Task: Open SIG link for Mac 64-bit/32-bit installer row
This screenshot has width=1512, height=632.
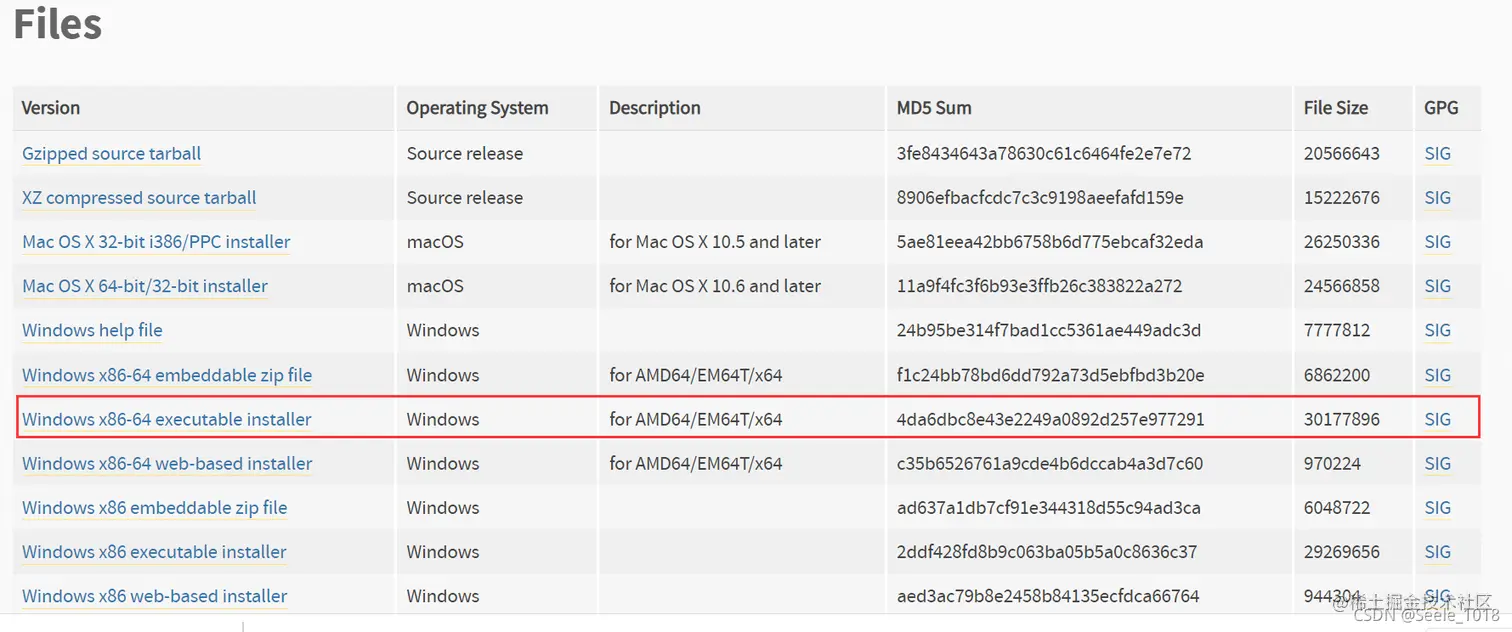Action: [x=1437, y=286]
